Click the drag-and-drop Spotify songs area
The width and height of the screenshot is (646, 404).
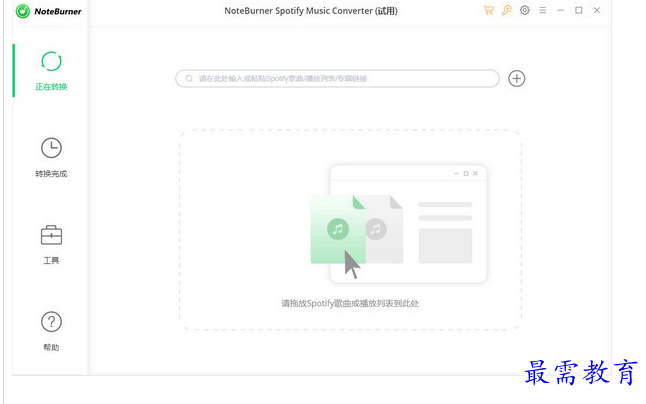(x=350, y=230)
